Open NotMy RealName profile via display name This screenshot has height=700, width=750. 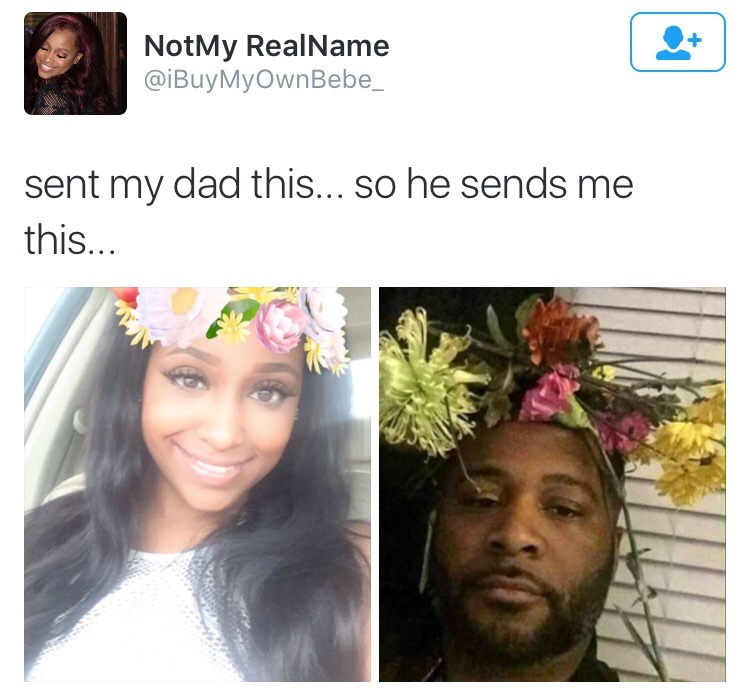(266, 46)
